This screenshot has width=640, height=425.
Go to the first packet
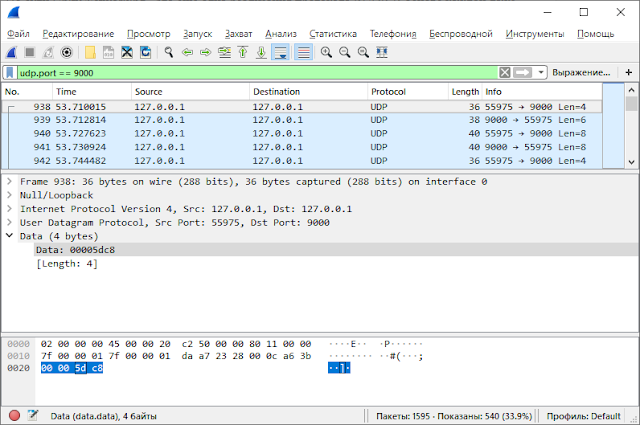pyautogui.click(x=243, y=52)
